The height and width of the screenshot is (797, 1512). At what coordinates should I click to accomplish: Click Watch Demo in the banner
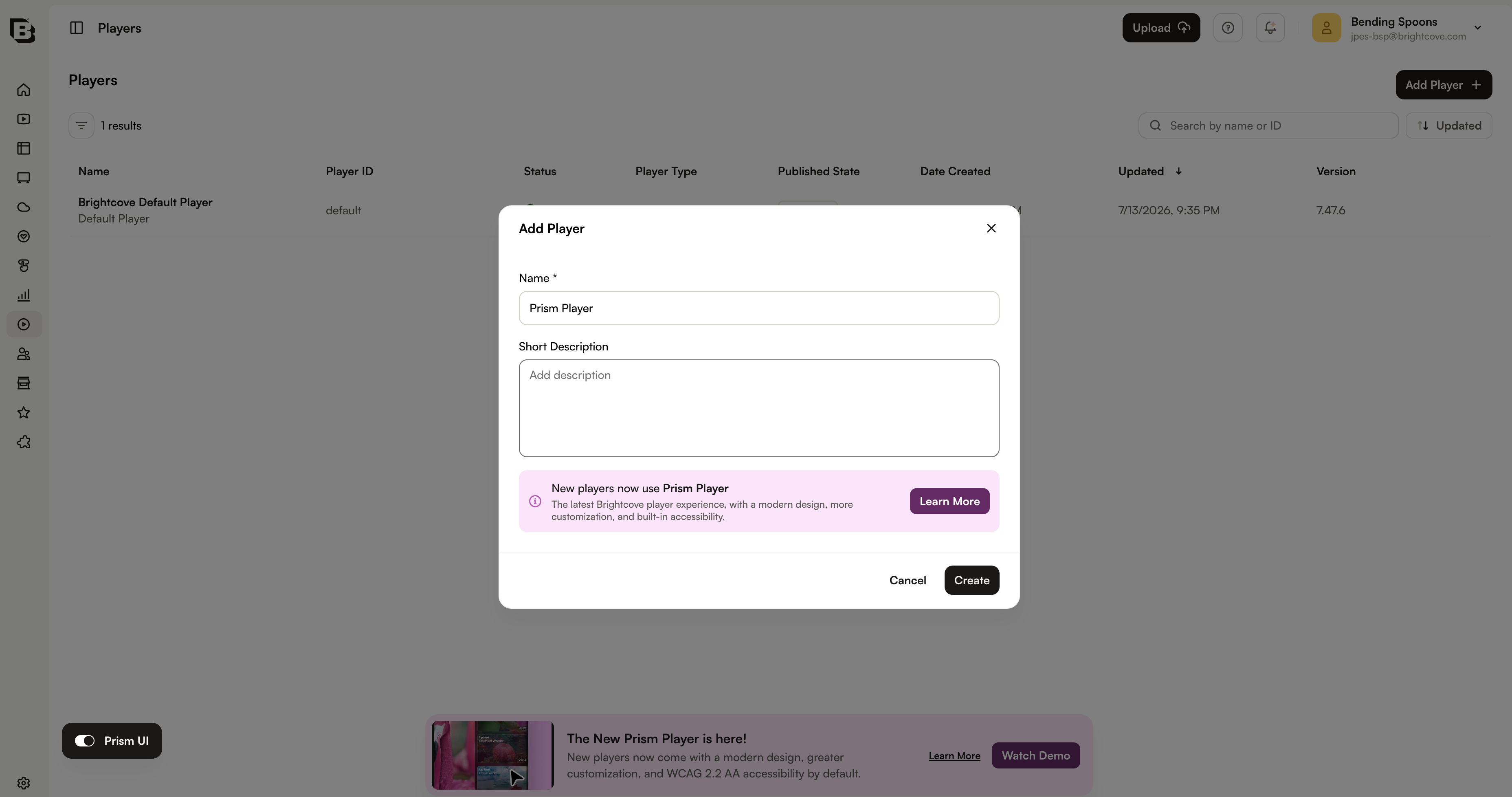[x=1035, y=755]
